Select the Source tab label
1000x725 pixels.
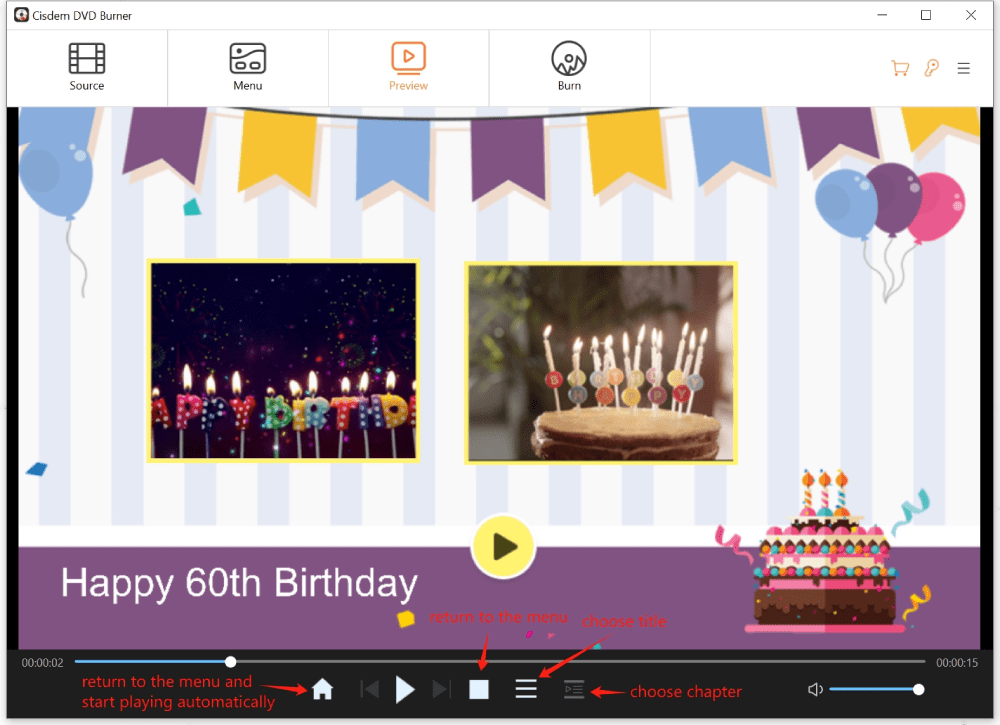[87, 85]
